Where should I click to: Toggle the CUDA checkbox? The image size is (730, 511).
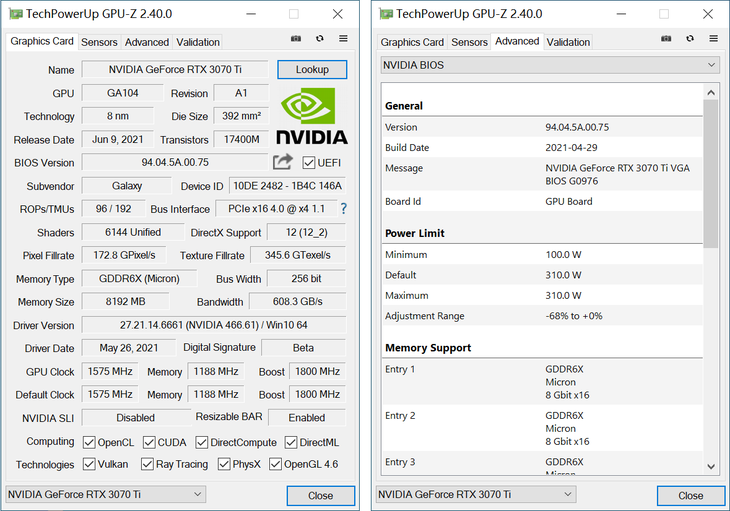(149, 442)
